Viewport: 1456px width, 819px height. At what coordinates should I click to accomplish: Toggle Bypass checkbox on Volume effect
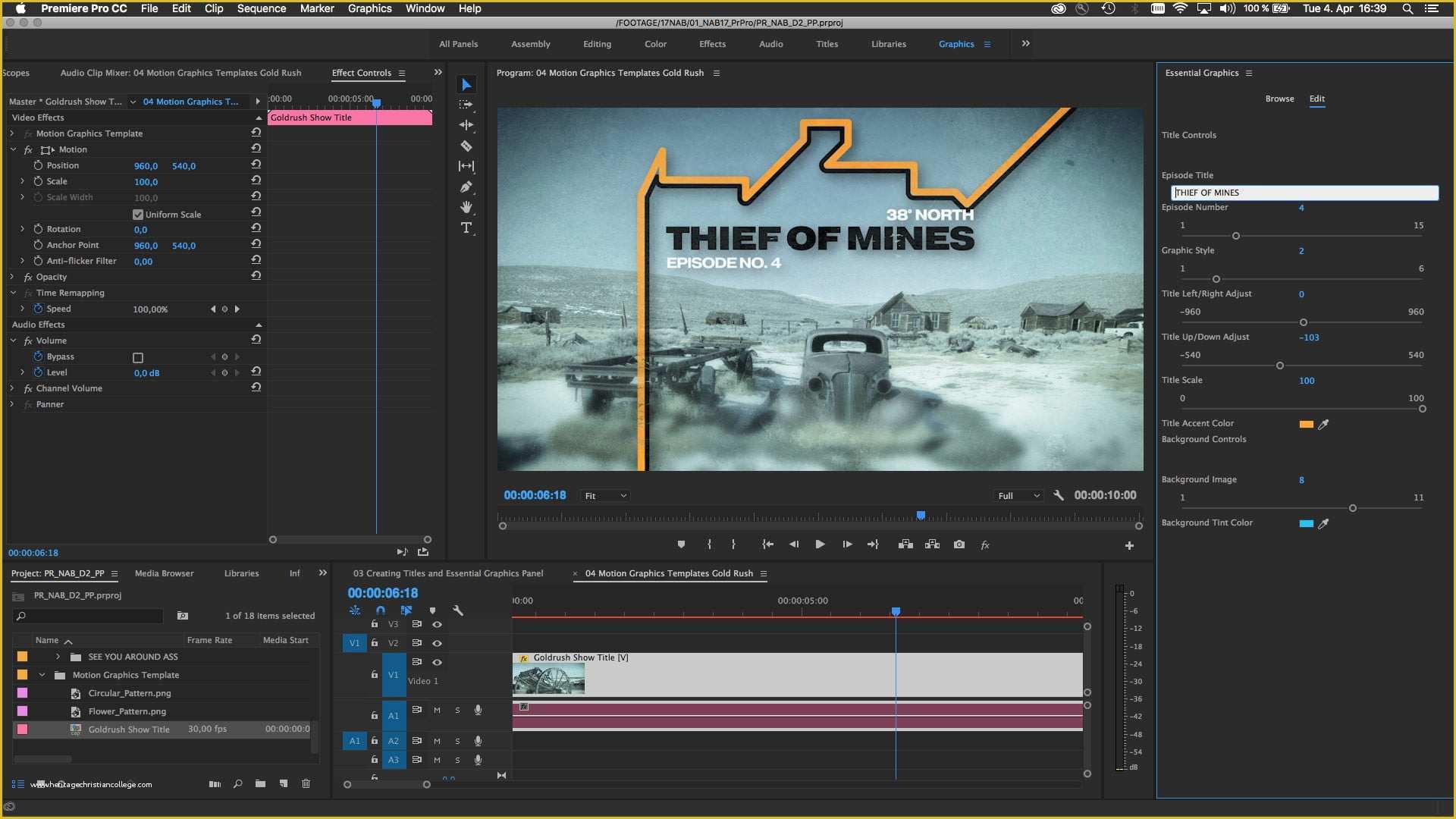coord(138,357)
